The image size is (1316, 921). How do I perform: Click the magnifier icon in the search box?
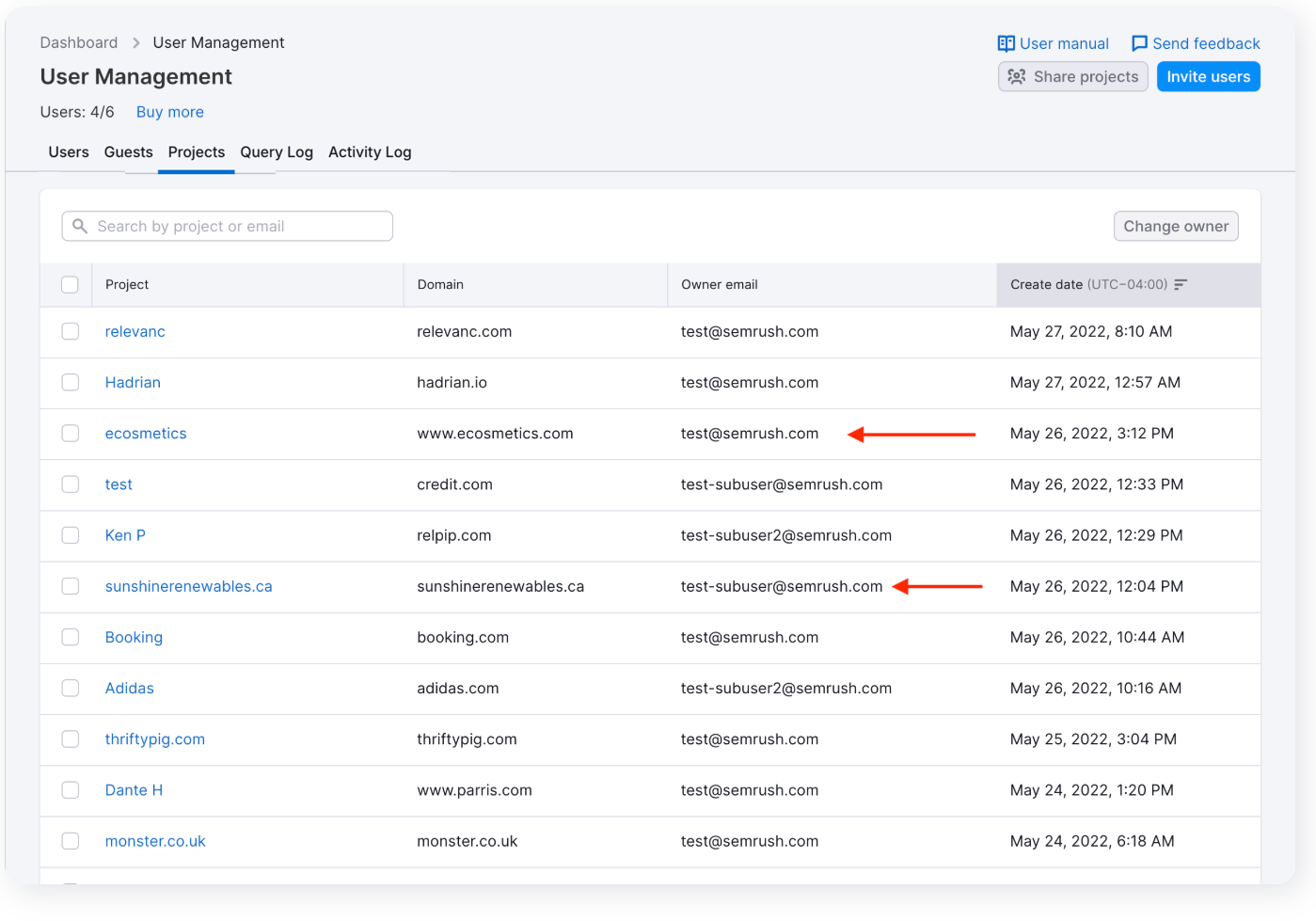click(80, 226)
